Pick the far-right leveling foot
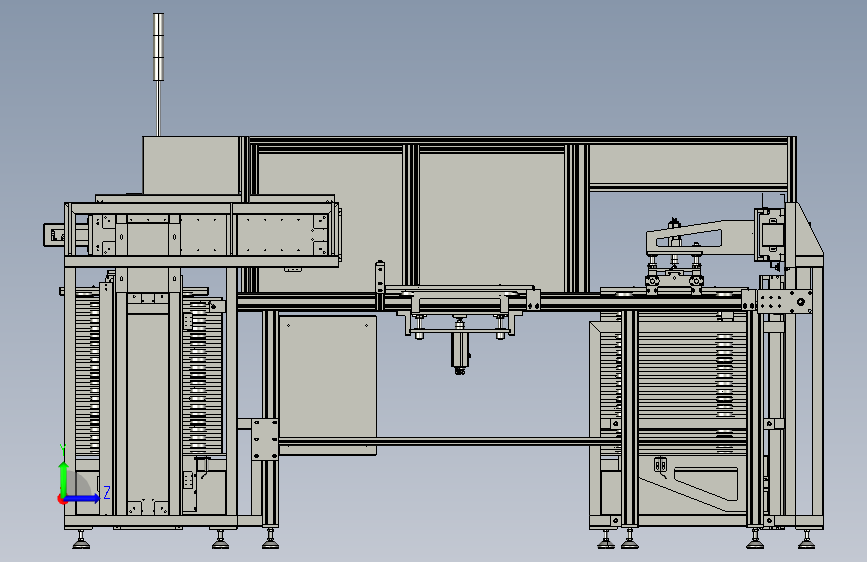The image size is (867, 562). (x=807, y=540)
